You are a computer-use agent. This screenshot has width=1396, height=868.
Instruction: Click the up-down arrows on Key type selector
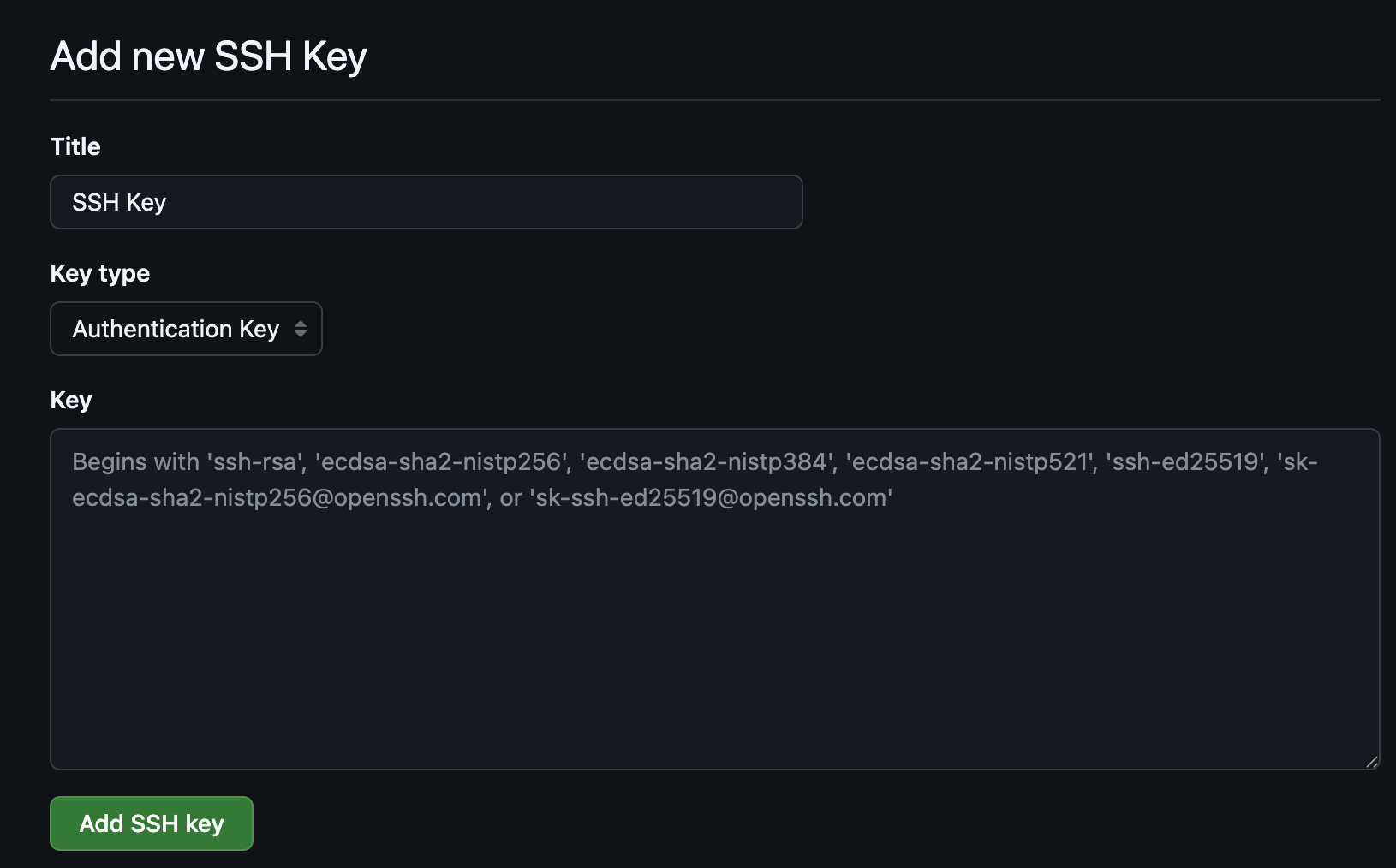click(x=301, y=329)
